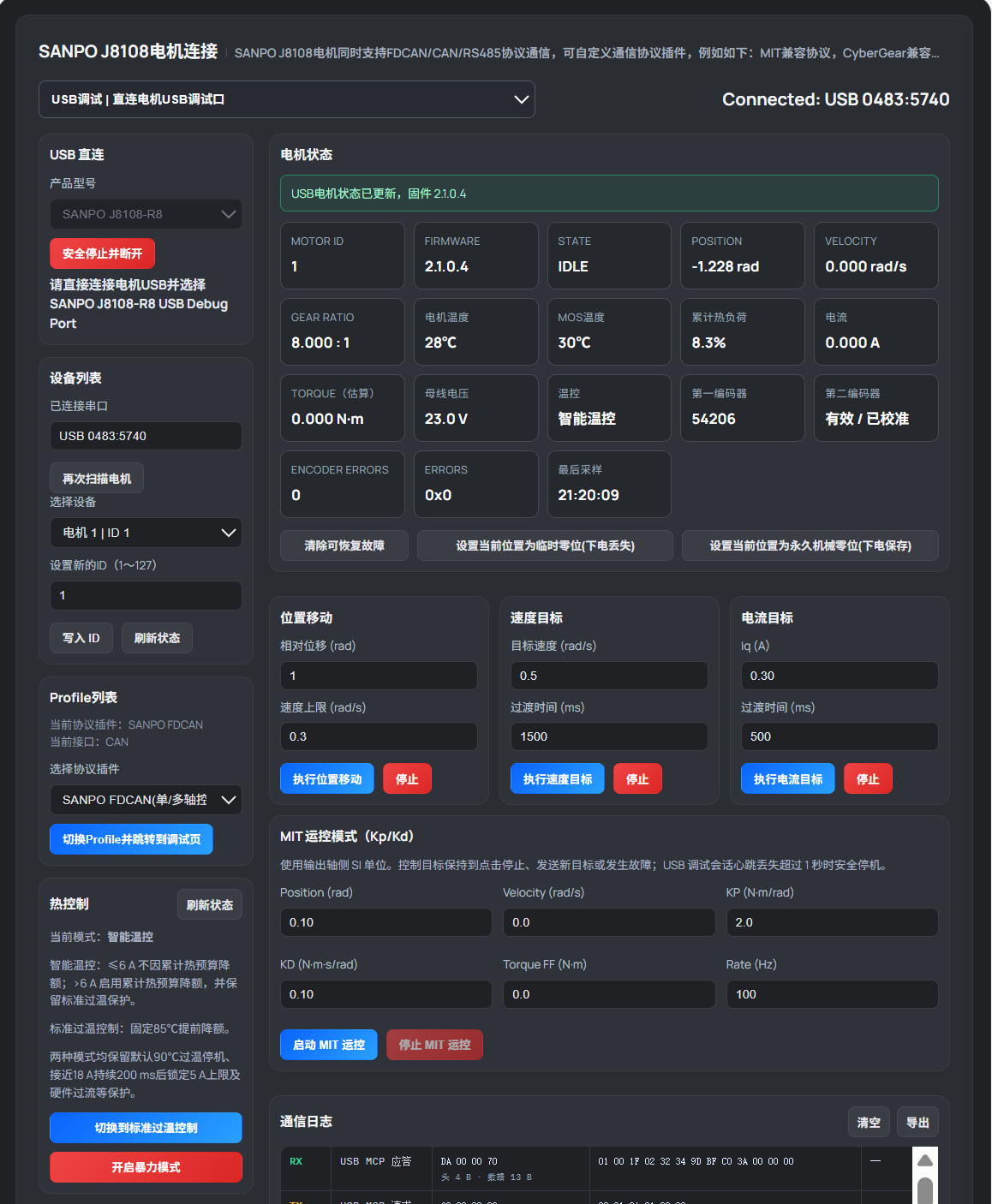Click the Torque FF (N·m) field
The height and width of the screenshot is (1204, 992).
click(x=609, y=994)
